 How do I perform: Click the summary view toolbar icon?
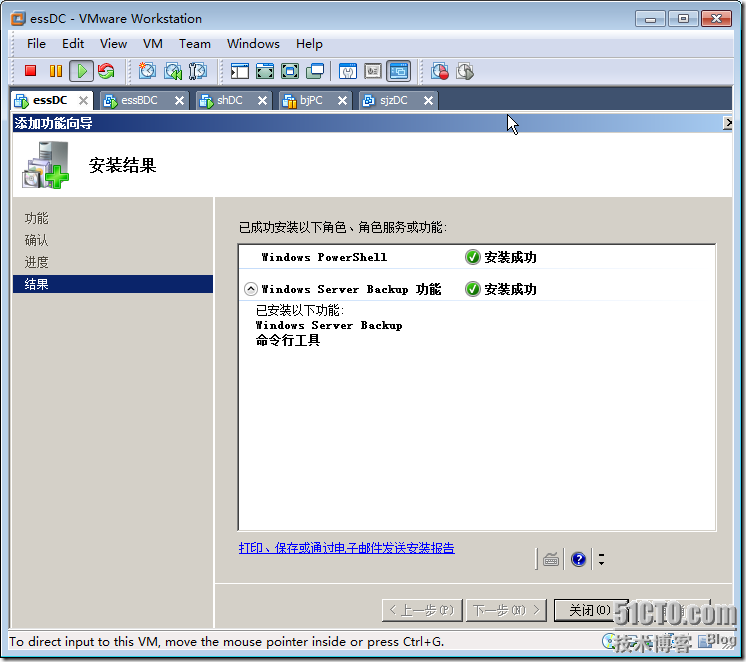(x=348, y=71)
